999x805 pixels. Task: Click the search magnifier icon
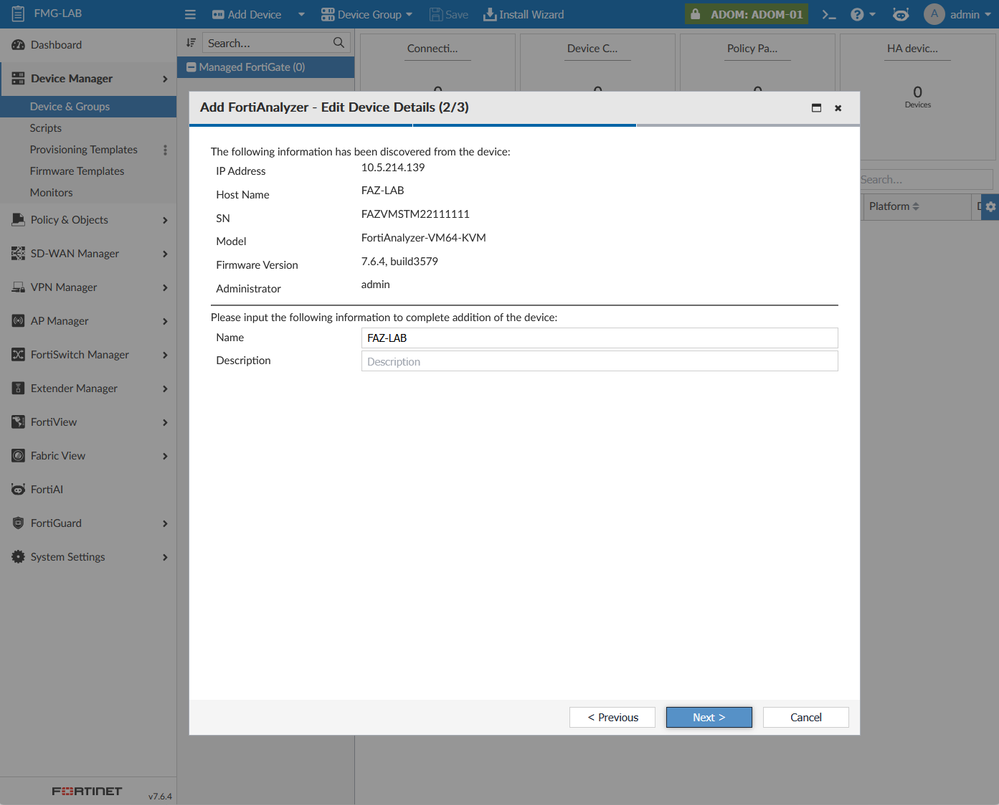[338, 43]
